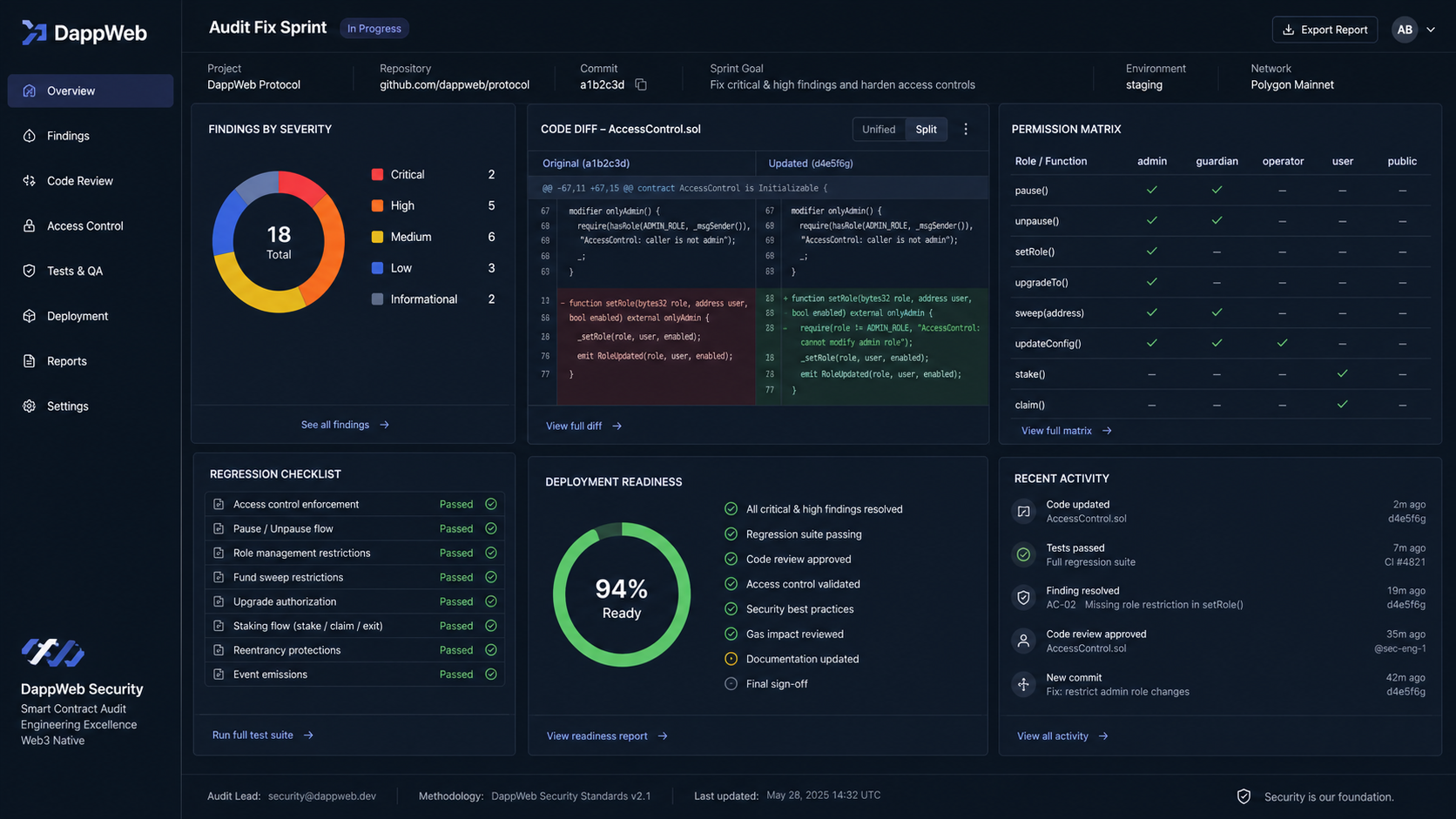The width and height of the screenshot is (1456, 819).
Task: Open the View full diff link
Action: click(583, 426)
